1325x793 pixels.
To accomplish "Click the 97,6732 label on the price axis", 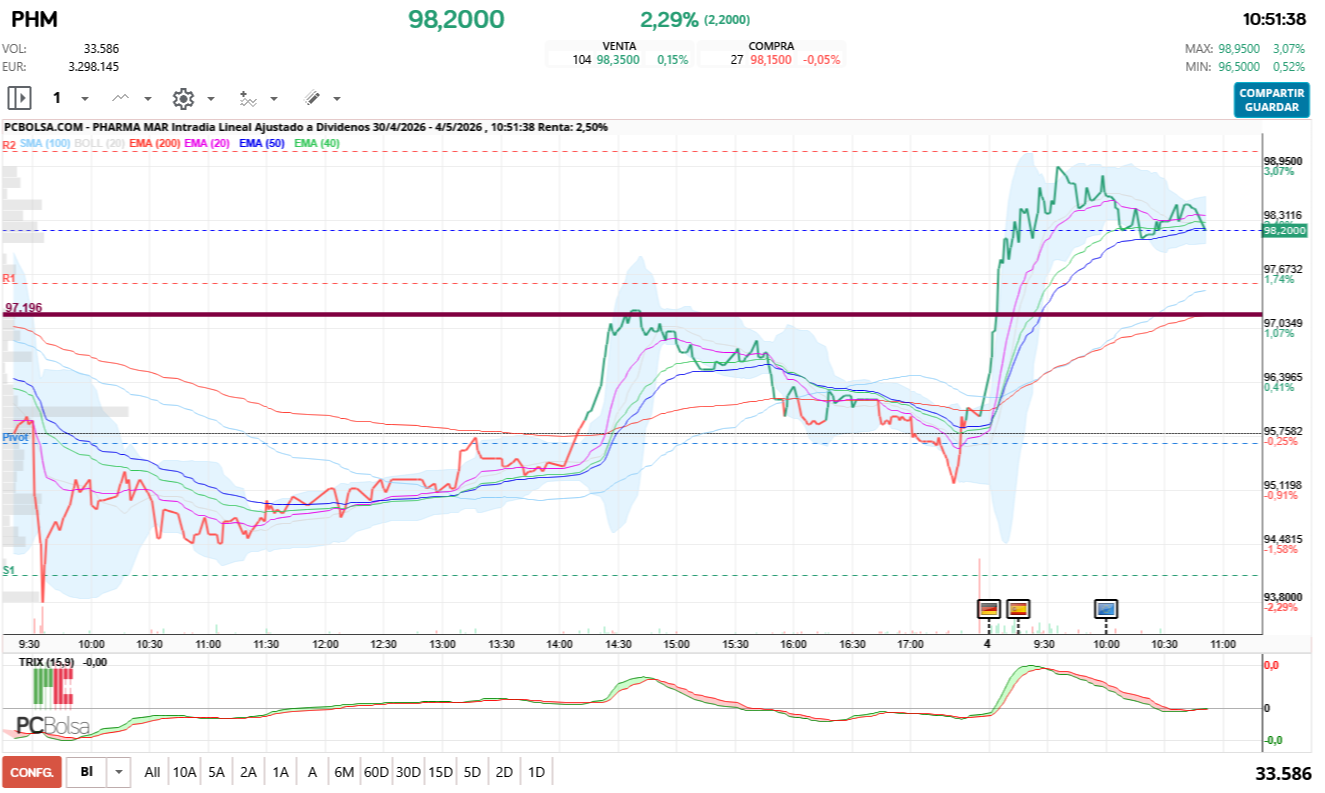I will tap(1284, 269).
